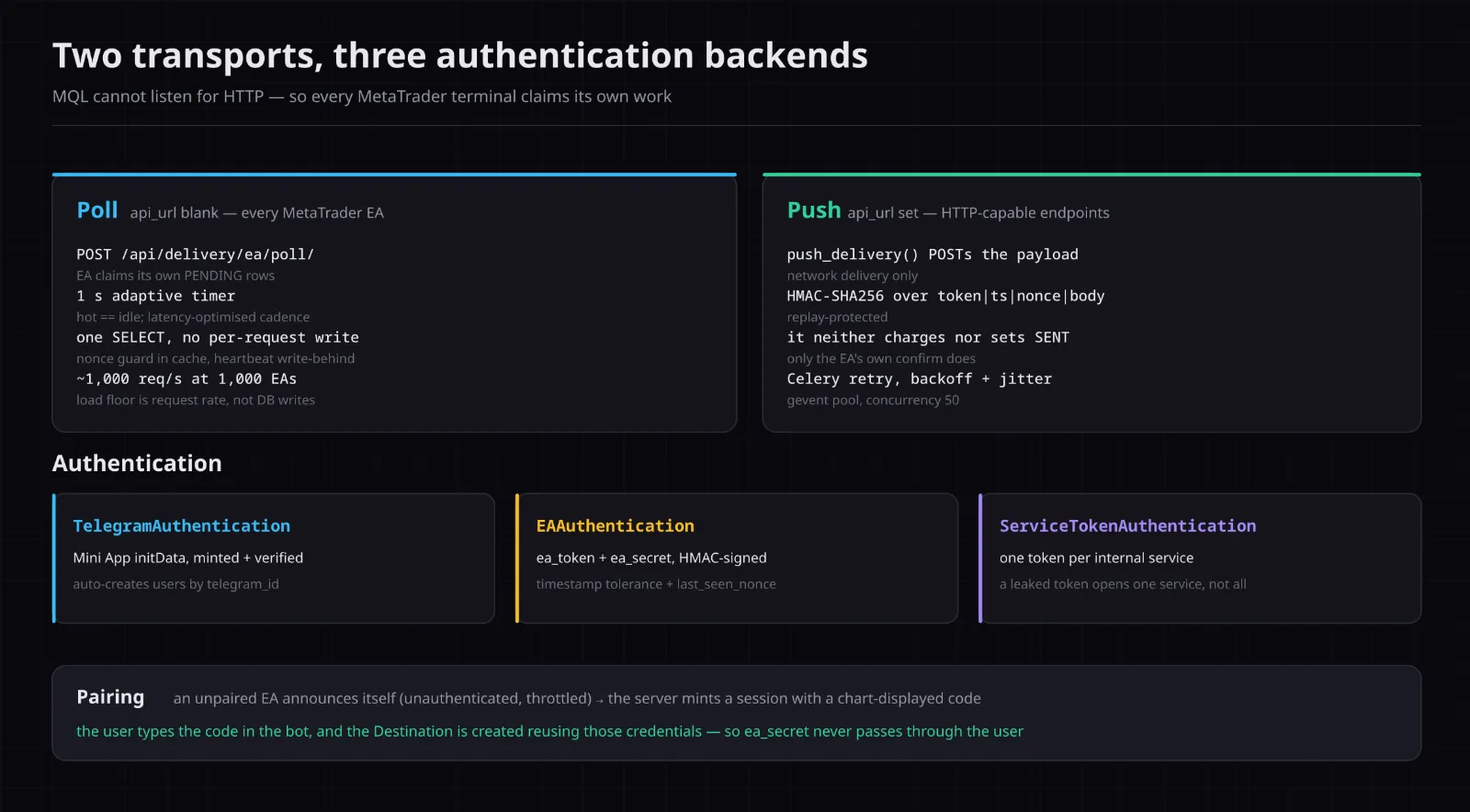
Task: Click 'api_url blank — every MetaTrader EA'
Action: coord(256,213)
